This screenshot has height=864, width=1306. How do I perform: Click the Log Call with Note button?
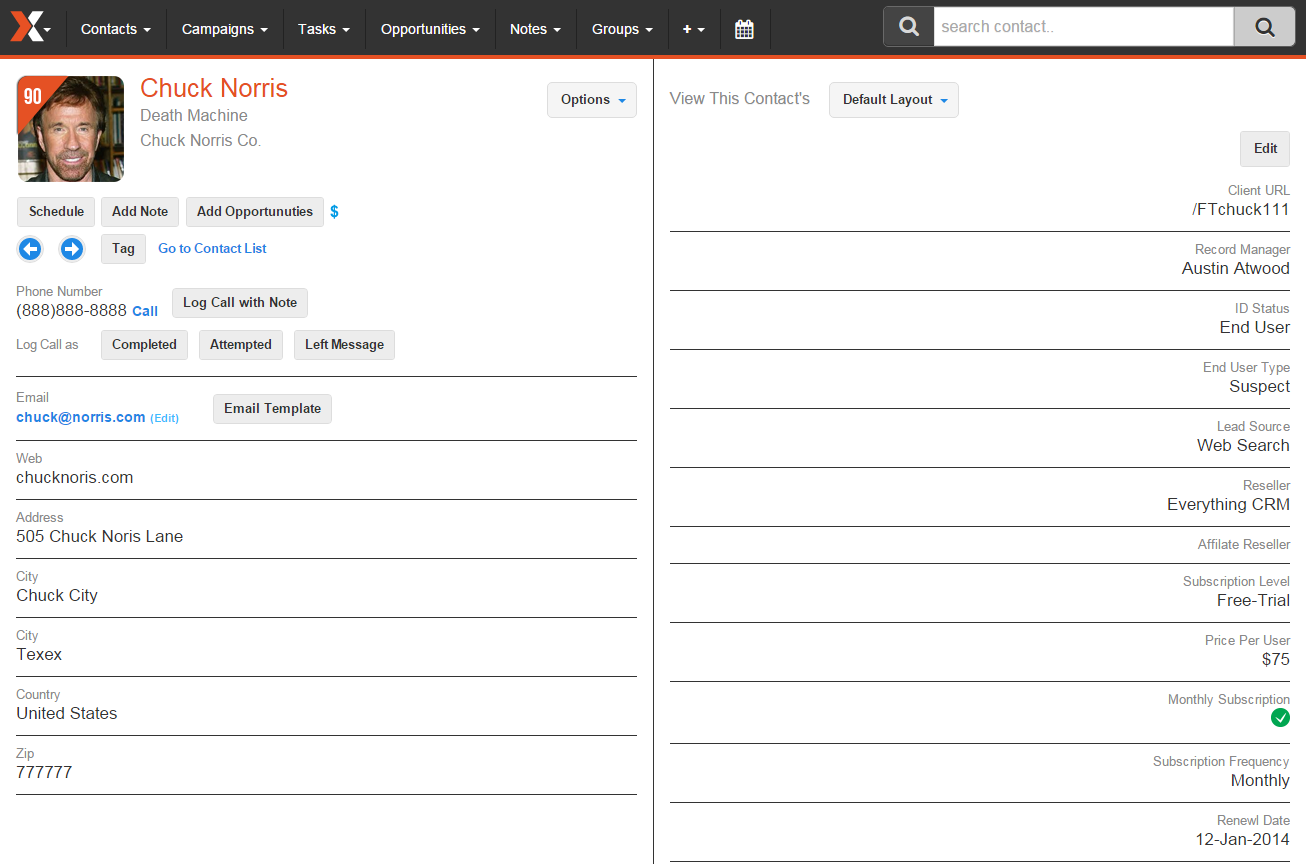tap(240, 302)
